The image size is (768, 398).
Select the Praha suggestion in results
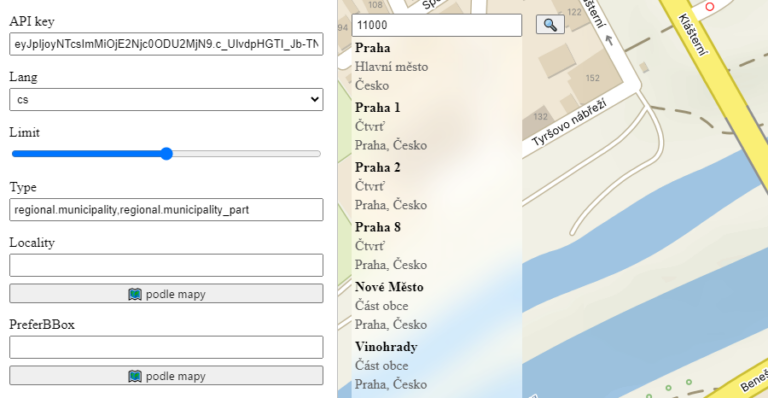pos(437,67)
